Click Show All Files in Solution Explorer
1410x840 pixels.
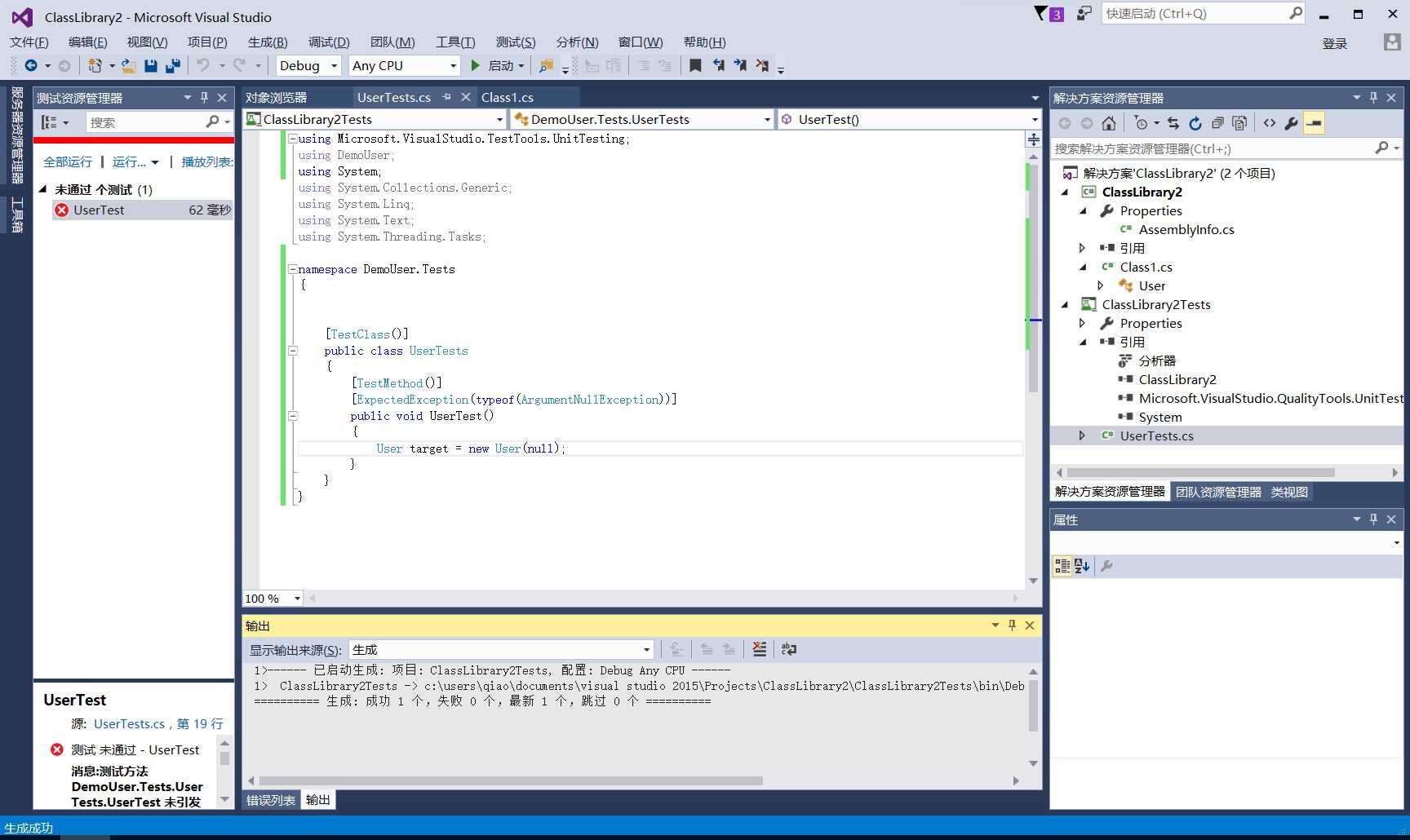pos(1239,123)
